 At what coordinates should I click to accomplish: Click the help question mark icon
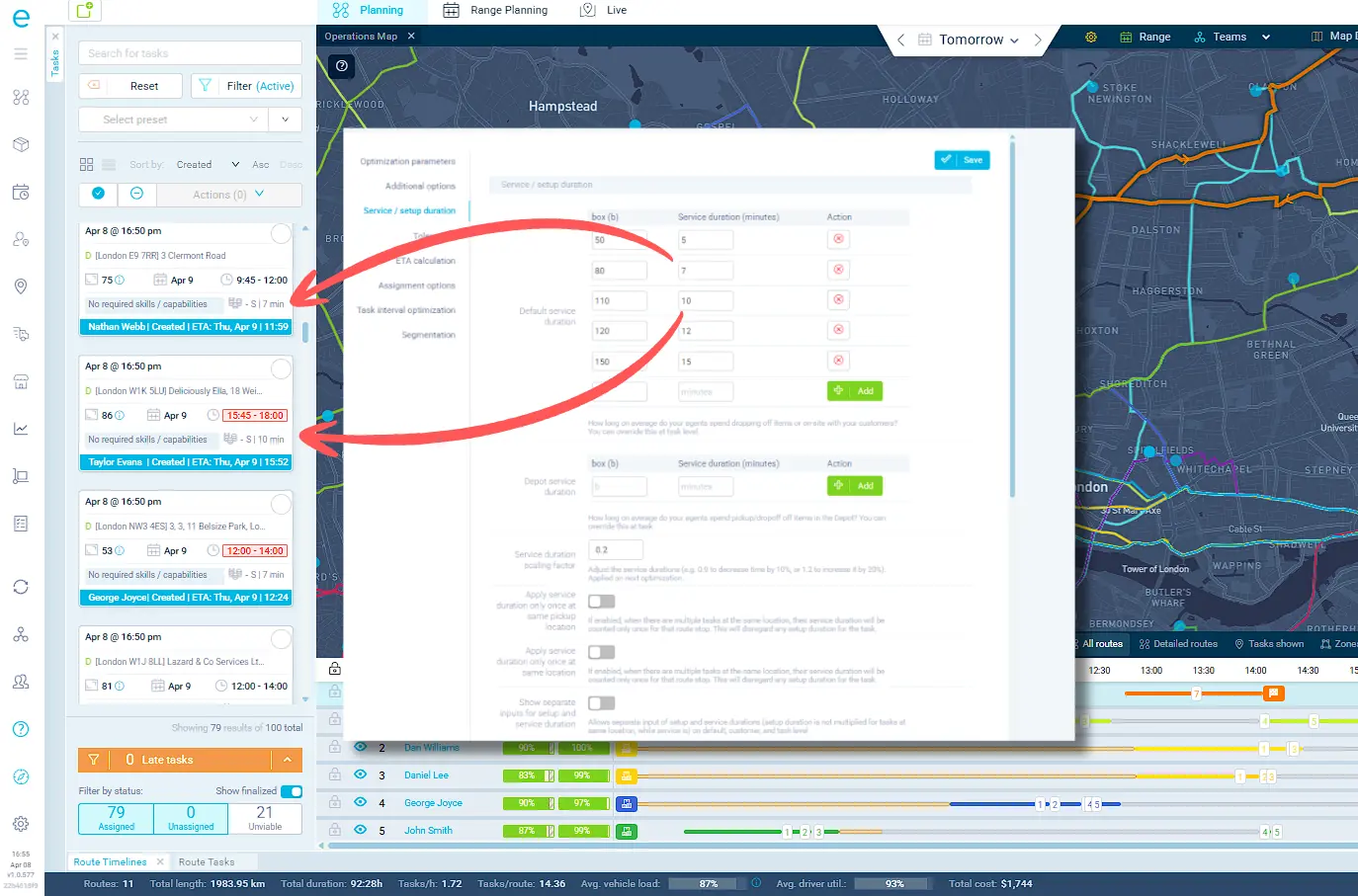(21, 729)
